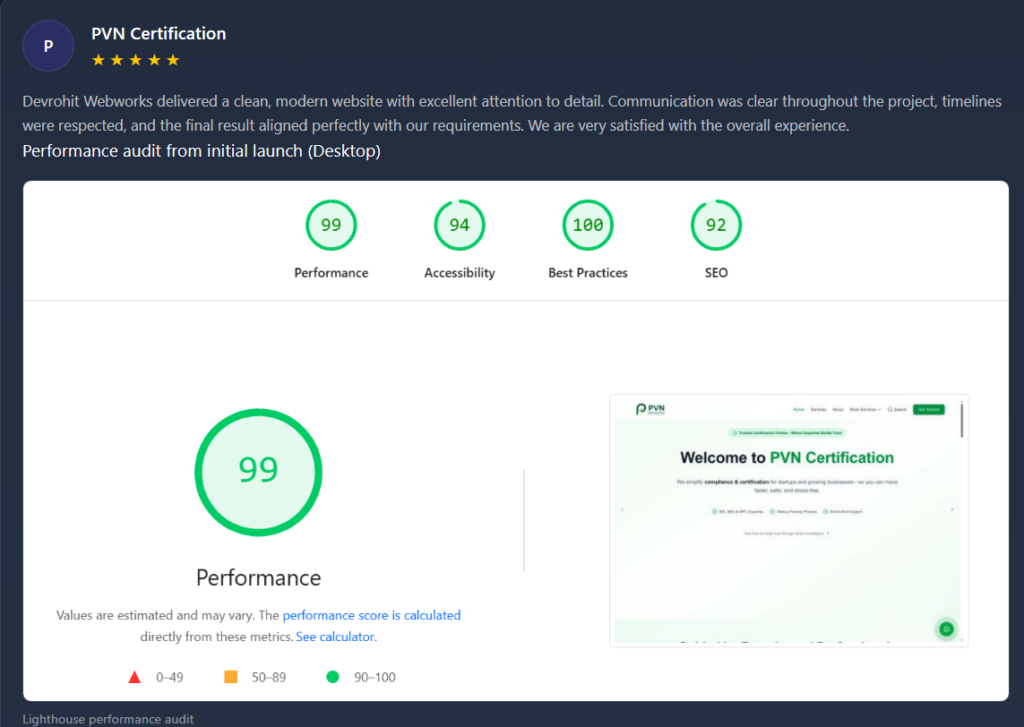Click the green Get Started button in preview

tap(928, 410)
